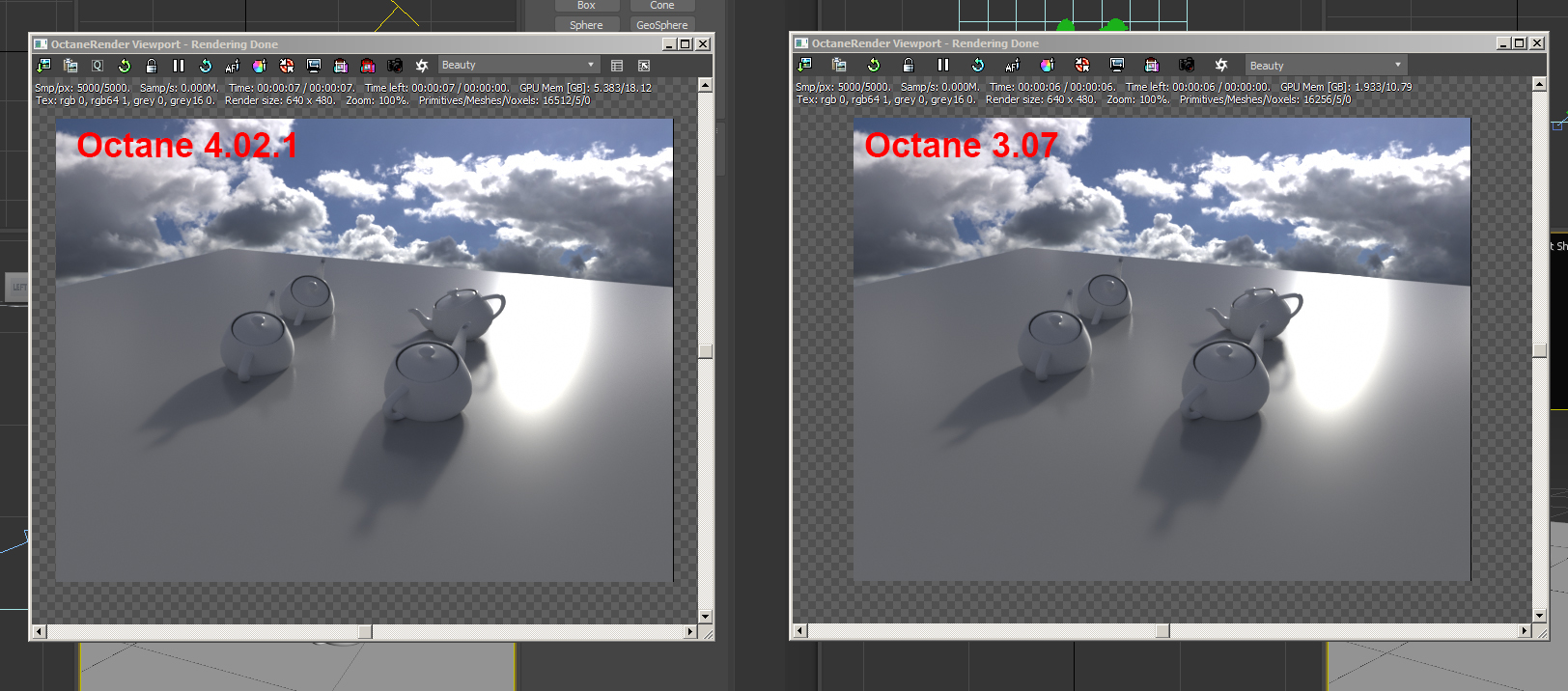Screen dimensions: 1568x691
Task: Open aperture settings icon in Octane 4.02.1 viewport
Action: pos(422,66)
